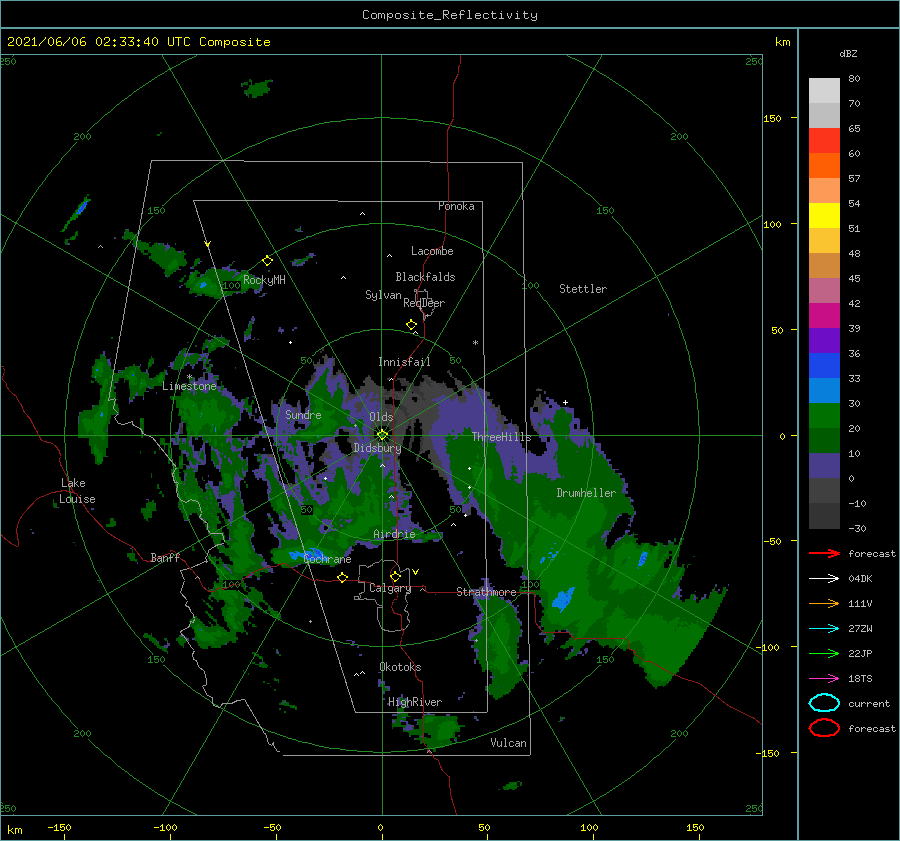Screen dimensions: 900x841
Task: Click the blue reflectivity core southeast of Drumheller
Action: click(x=563, y=599)
